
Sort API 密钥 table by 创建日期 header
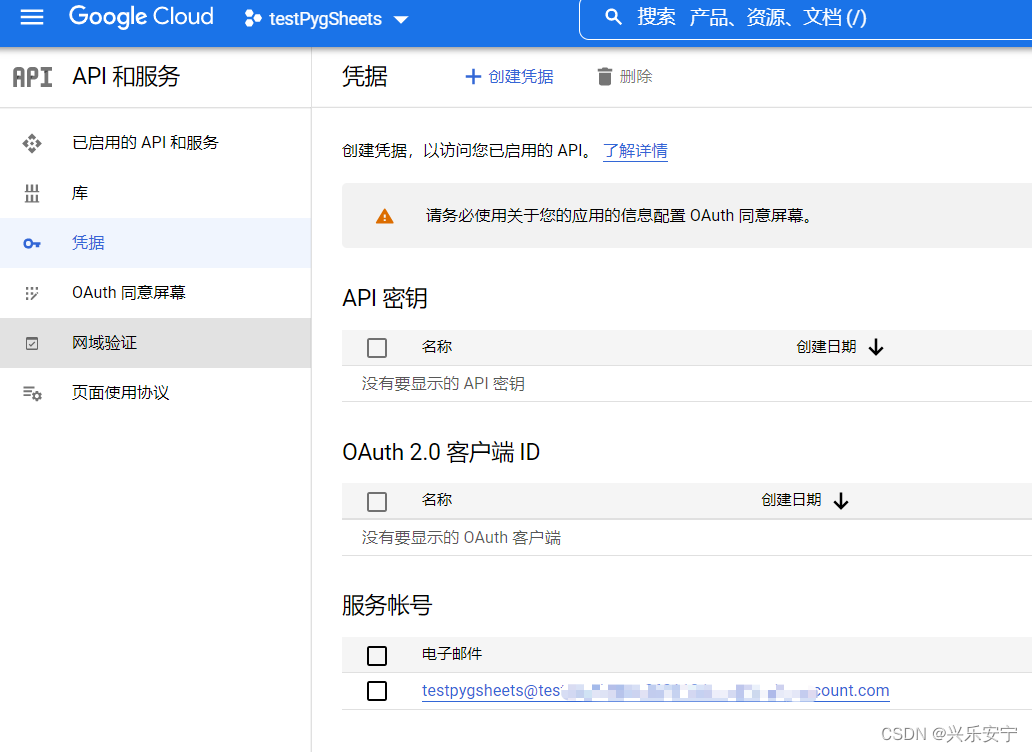[826, 347]
